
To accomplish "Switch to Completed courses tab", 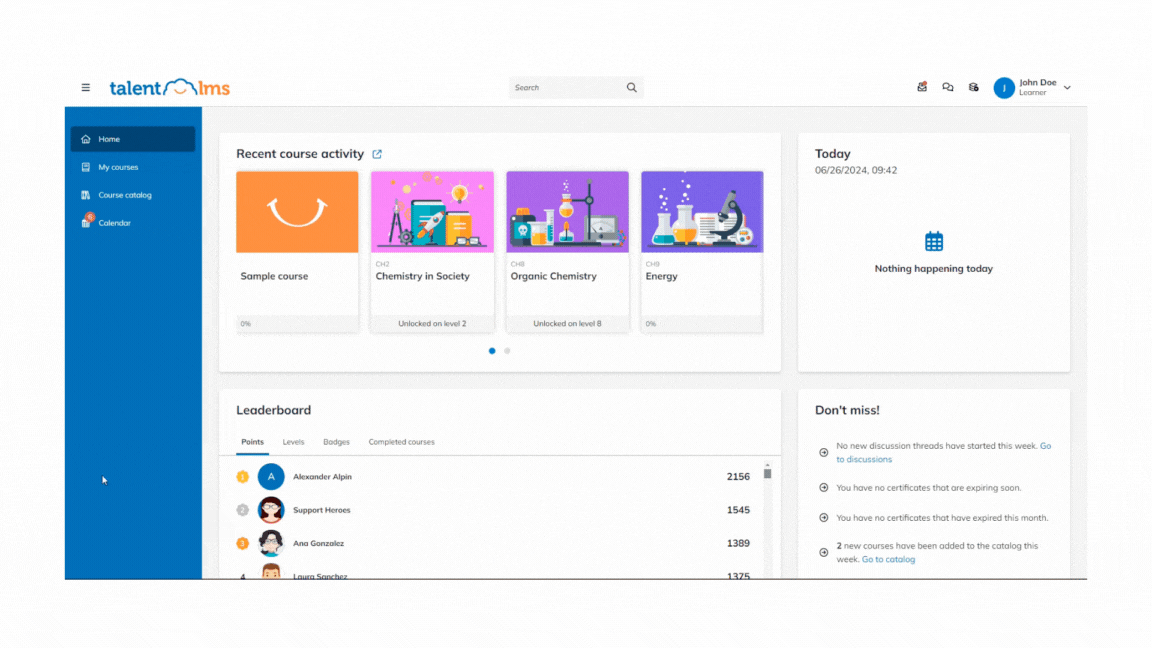I will click(x=401, y=442).
